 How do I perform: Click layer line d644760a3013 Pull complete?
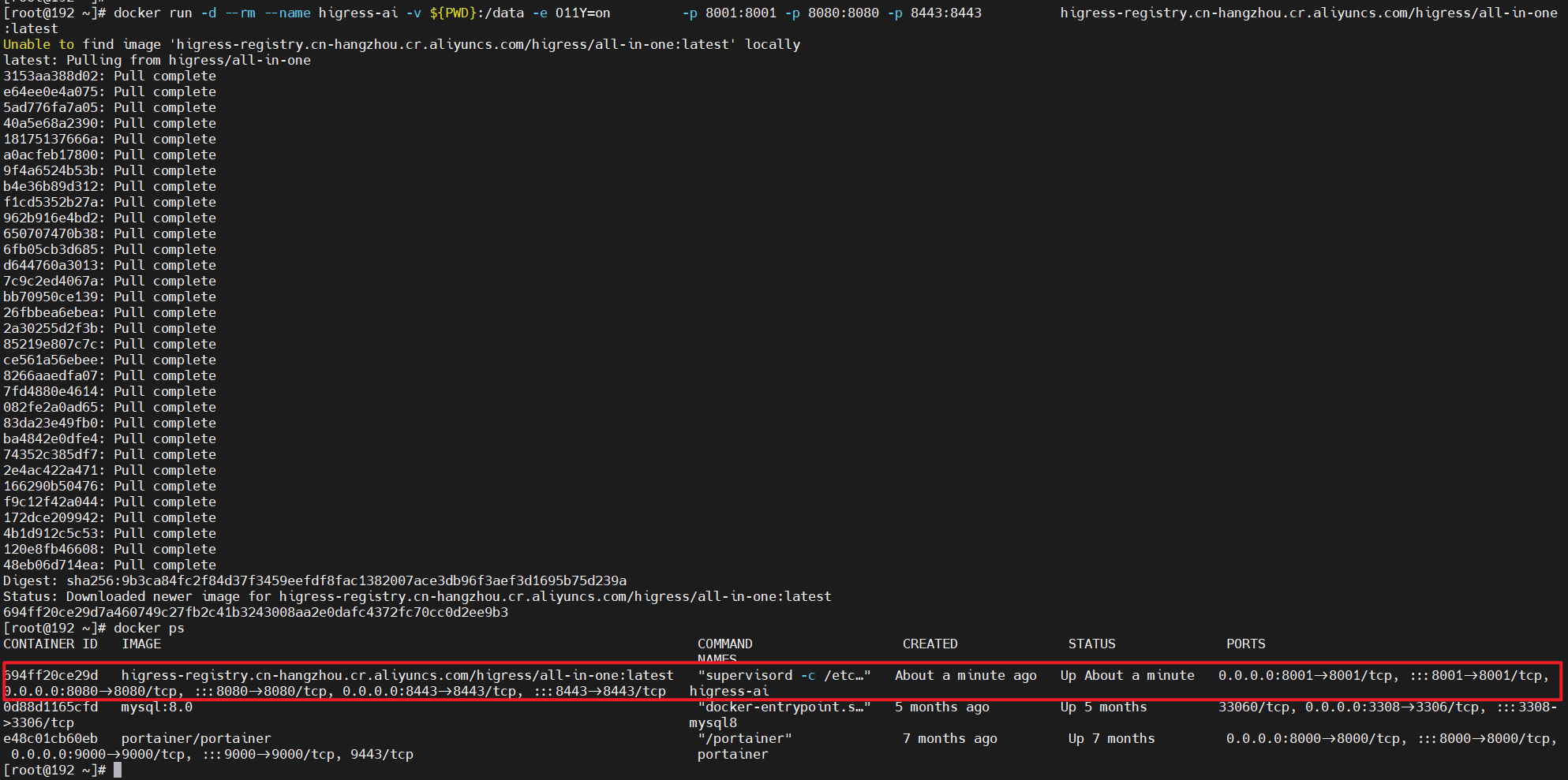pyautogui.click(x=110, y=265)
